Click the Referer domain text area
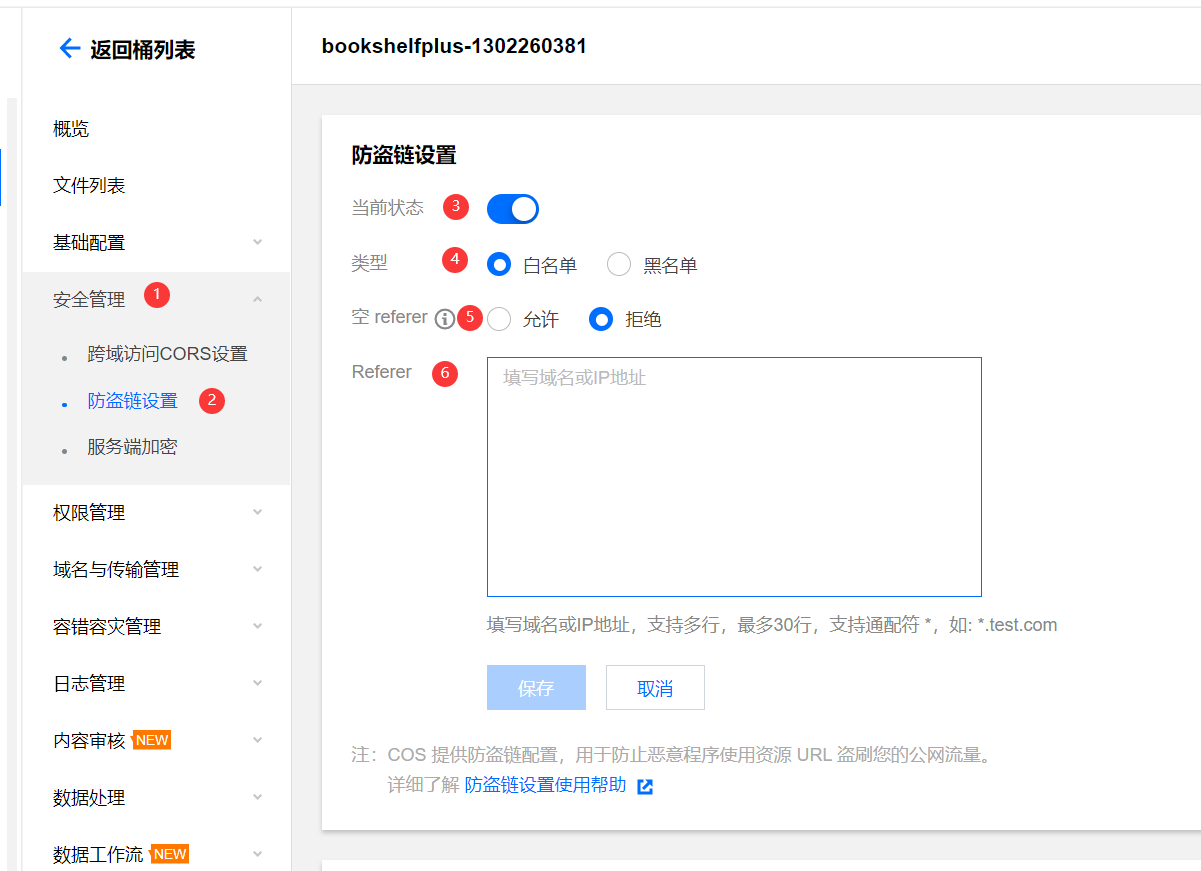 click(734, 476)
